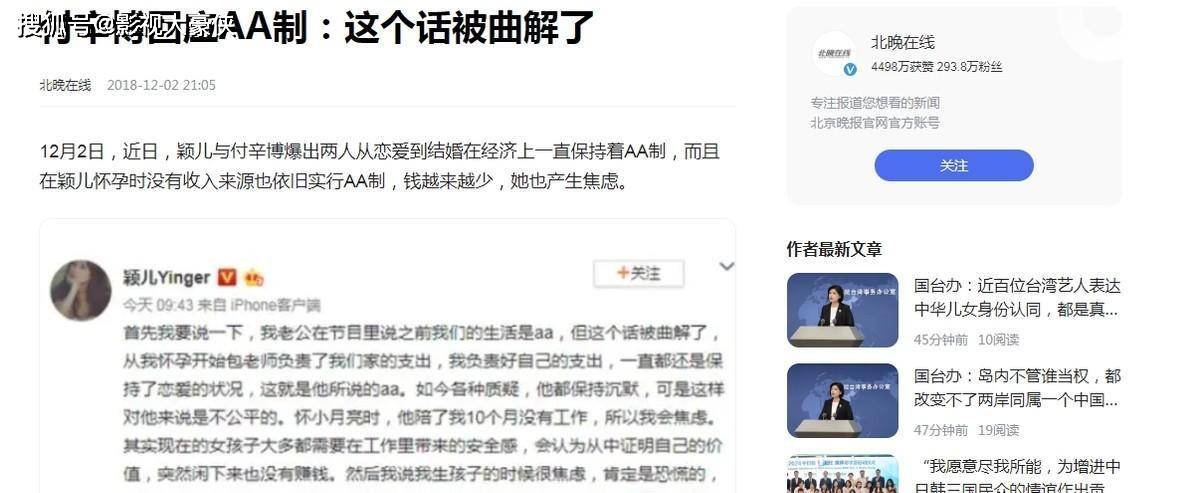Click the +关注 button in Weibo post
Image resolution: width=1200 pixels, height=493 pixels.
point(638,273)
